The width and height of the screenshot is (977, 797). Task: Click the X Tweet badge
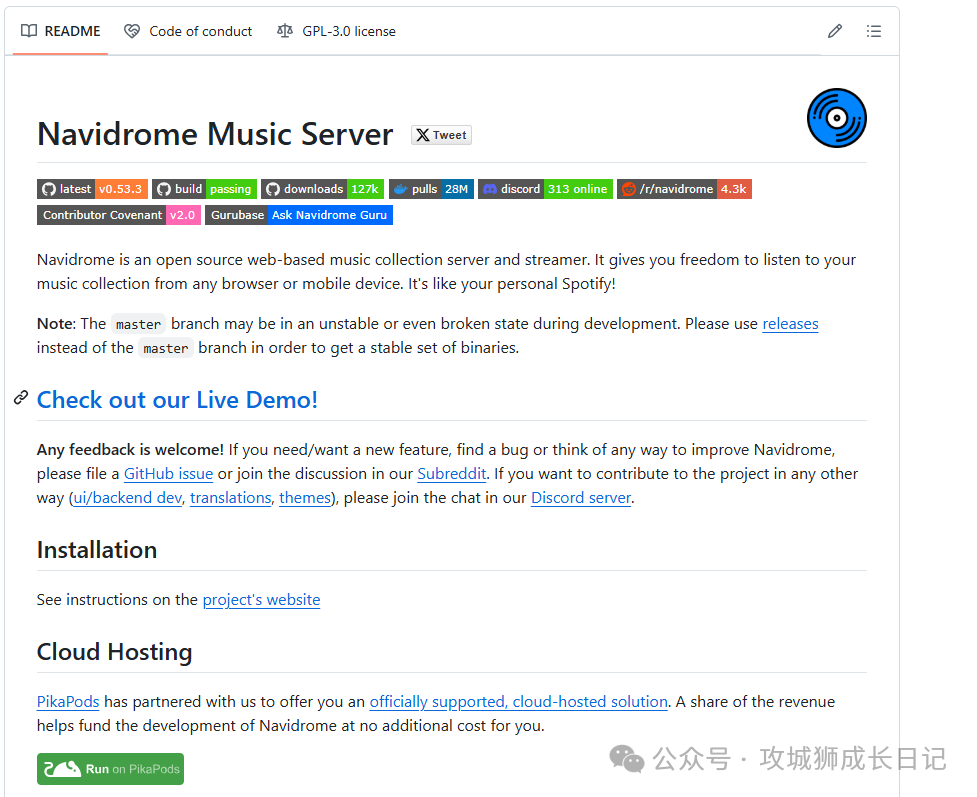point(441,135)
